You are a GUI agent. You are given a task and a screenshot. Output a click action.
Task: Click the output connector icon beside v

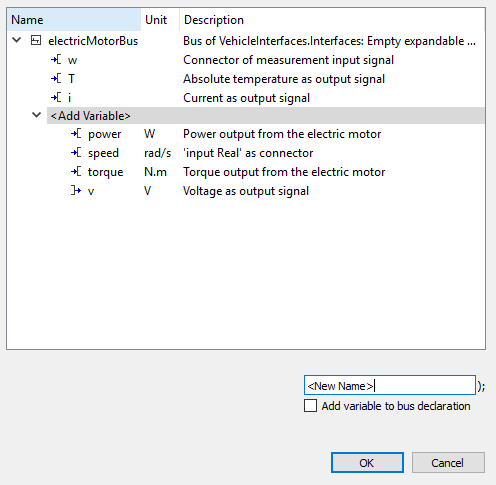point(76,191)
